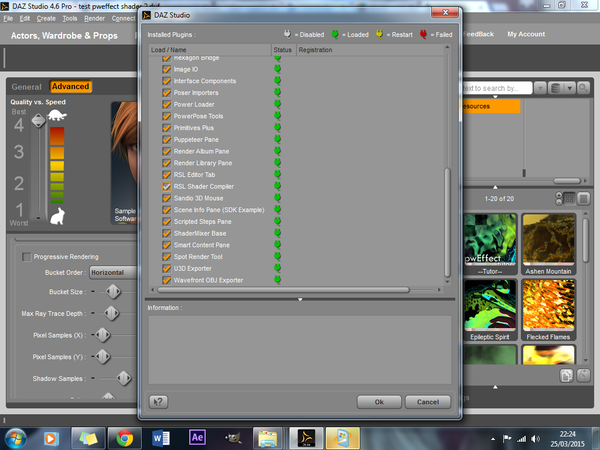Viewport: 600px width, 450px height.
Task: Select the Epileptic Spirit shader thumbnail
Action: (x=490, y=310)
